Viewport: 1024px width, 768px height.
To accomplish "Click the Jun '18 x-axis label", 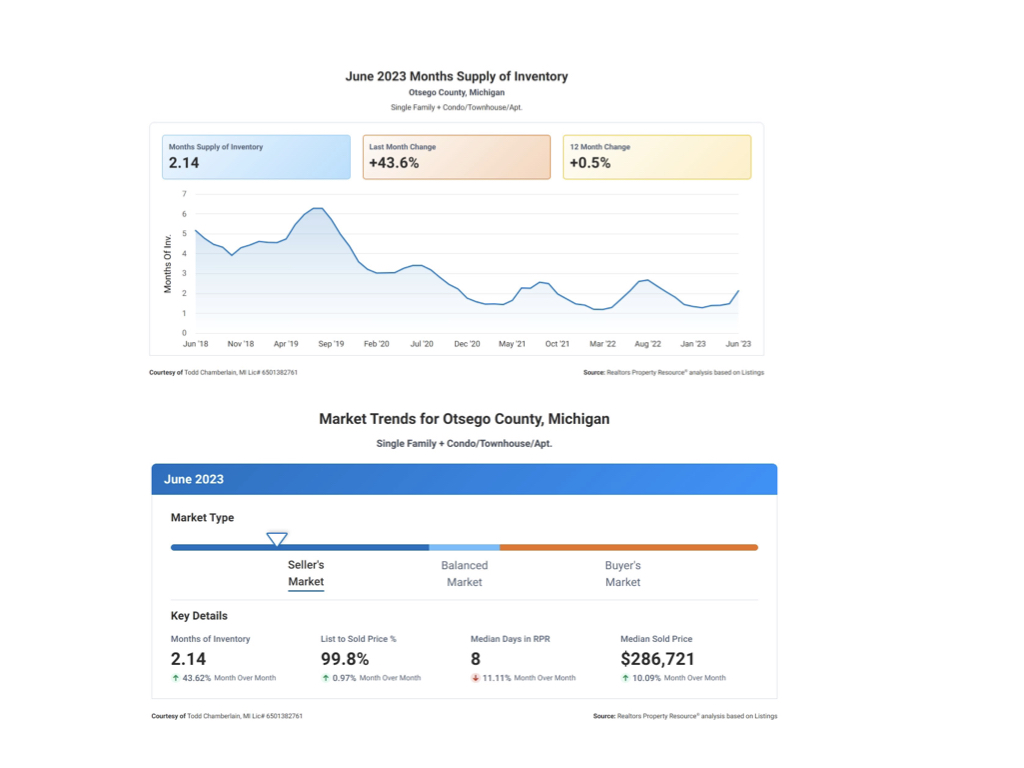I will click(x=196, y=344).
